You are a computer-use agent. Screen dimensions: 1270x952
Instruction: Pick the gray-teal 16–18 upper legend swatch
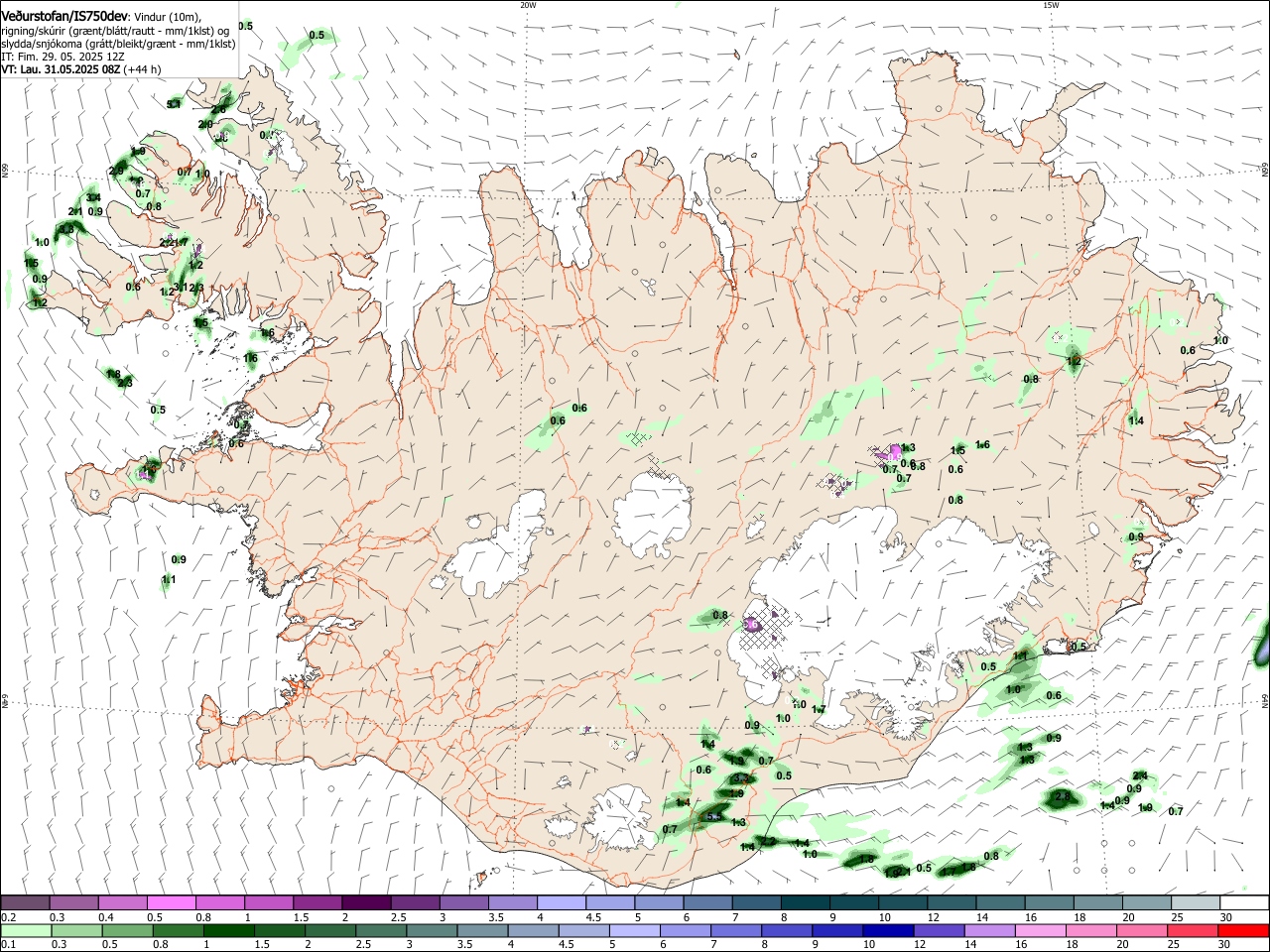click(1049, 902)
